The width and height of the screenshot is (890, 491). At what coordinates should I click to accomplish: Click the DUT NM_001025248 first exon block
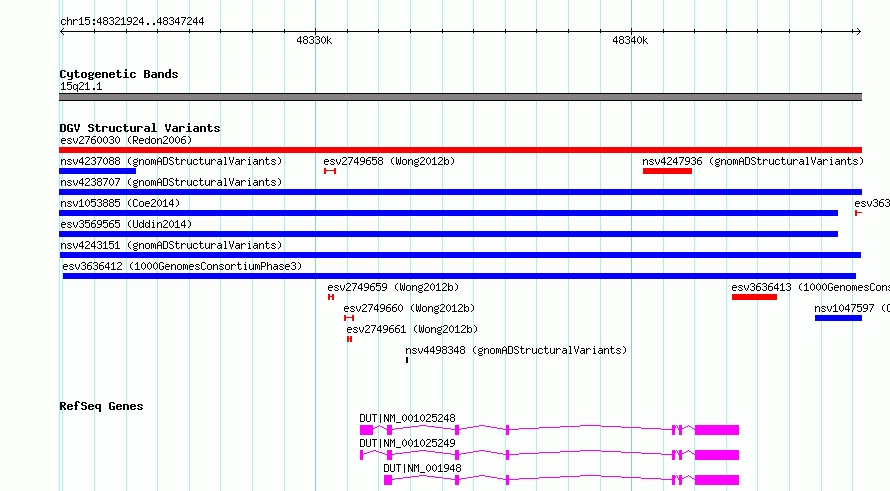(366, 430)
